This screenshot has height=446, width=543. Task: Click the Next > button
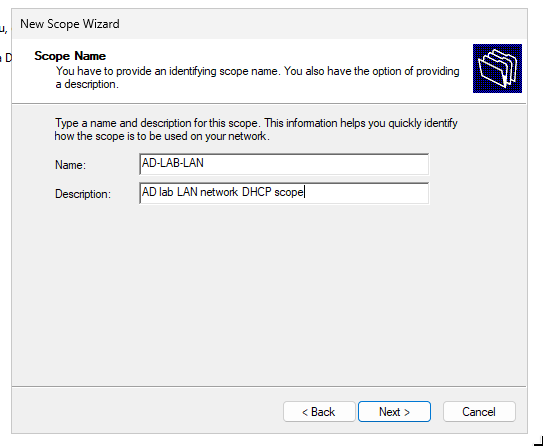[x=394, y=412]
